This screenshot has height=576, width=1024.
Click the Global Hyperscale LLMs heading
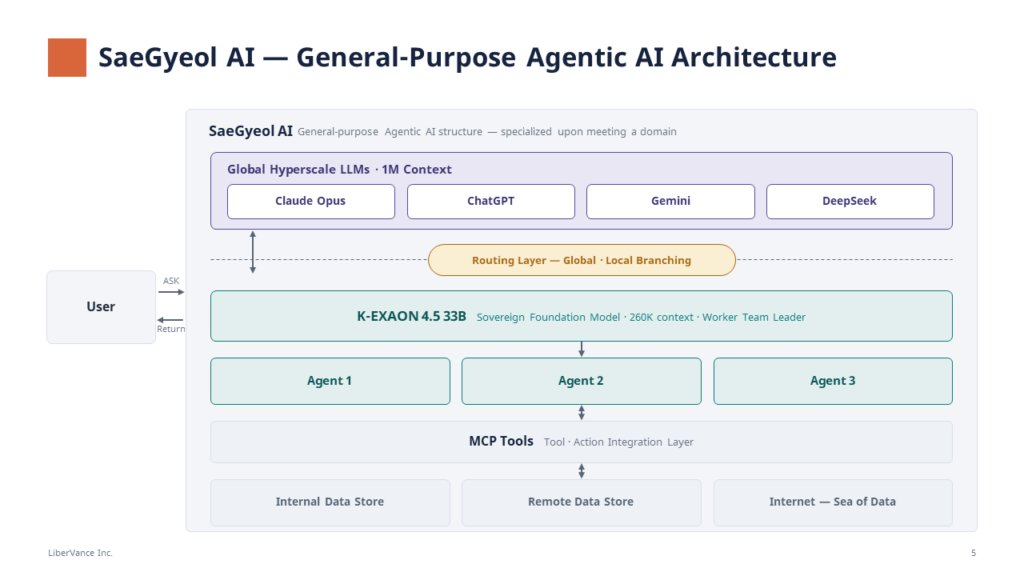click(x=340, y=170)
